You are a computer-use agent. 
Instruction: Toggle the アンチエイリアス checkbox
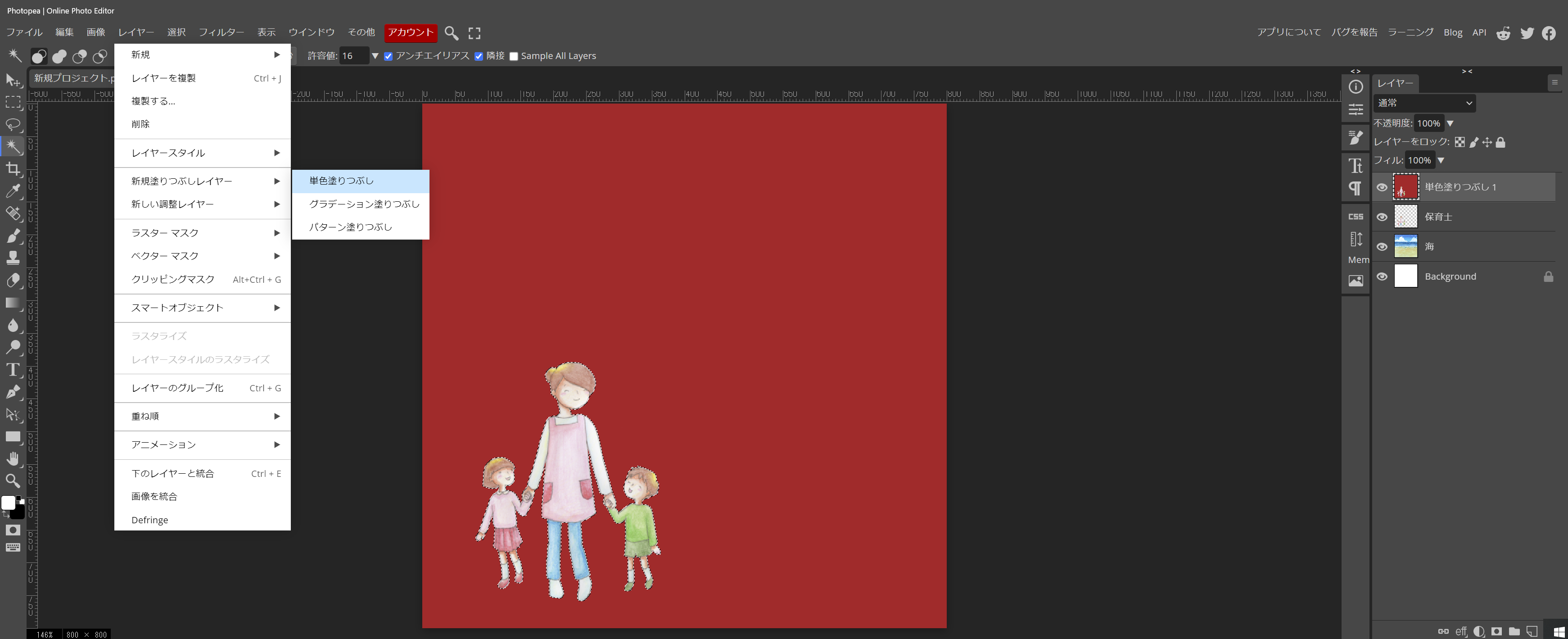coord(389,56)
